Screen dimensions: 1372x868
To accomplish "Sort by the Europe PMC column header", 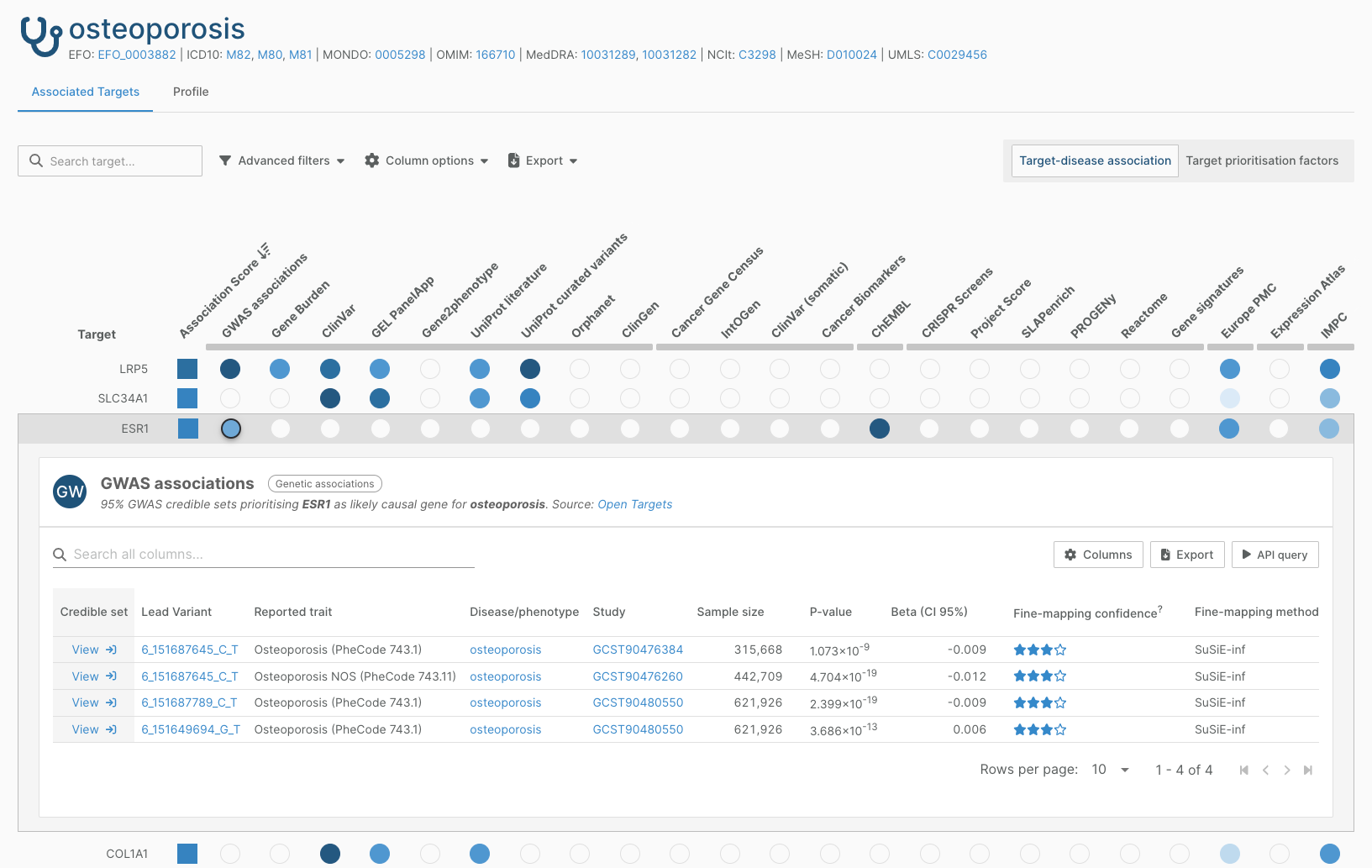I will (1248, 311).
